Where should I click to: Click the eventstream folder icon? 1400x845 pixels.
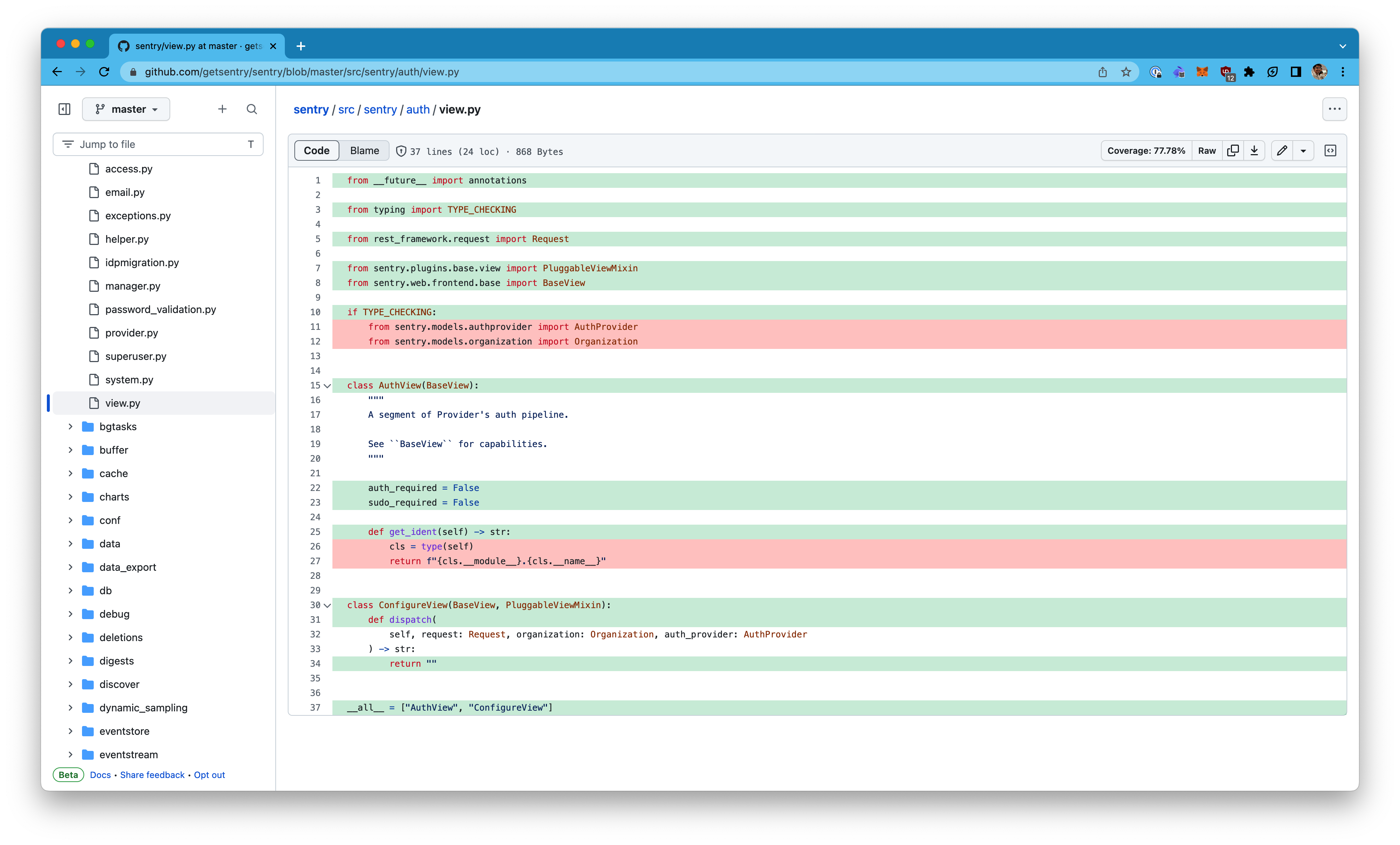pos(88,755)
